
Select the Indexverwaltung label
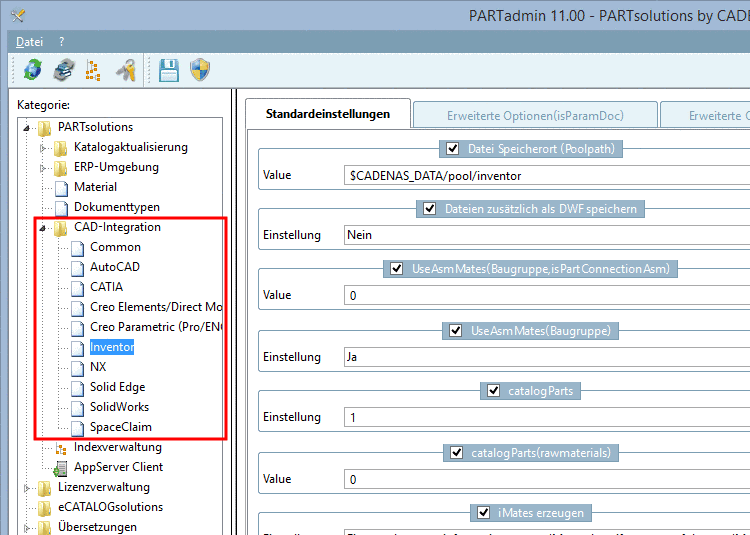(118, 447)
